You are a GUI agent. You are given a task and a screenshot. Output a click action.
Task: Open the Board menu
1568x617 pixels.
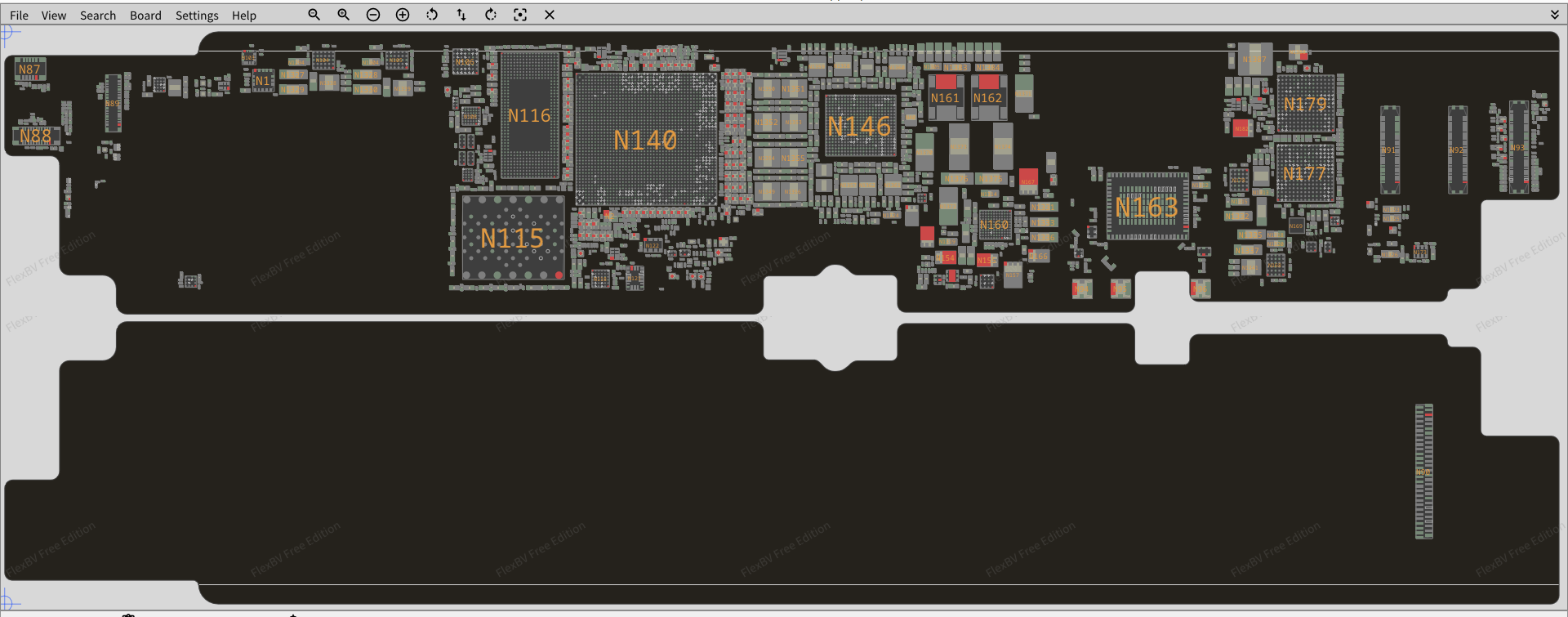[x=145, y=16]
